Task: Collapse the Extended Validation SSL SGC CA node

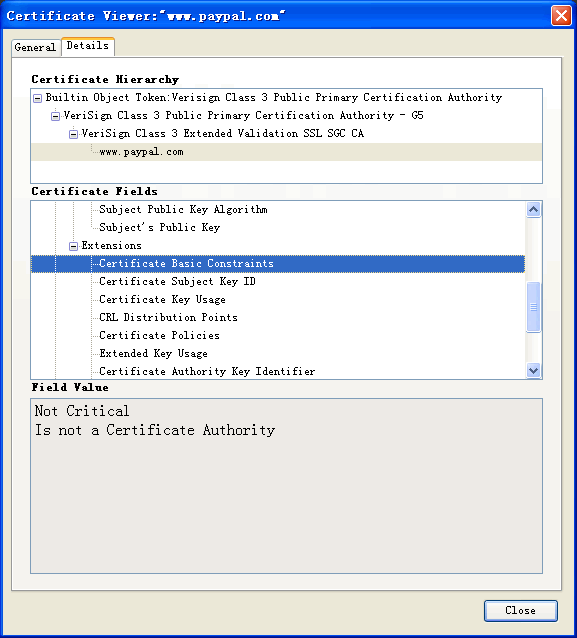Action: pos(73,134)
